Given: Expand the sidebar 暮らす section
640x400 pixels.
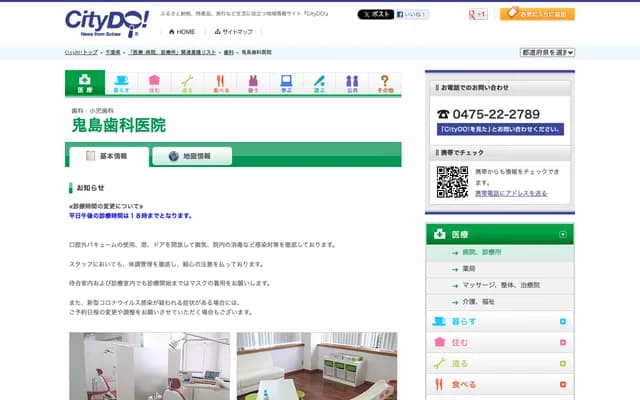Looking at the screenshot, I should click(x=563, y=322).
